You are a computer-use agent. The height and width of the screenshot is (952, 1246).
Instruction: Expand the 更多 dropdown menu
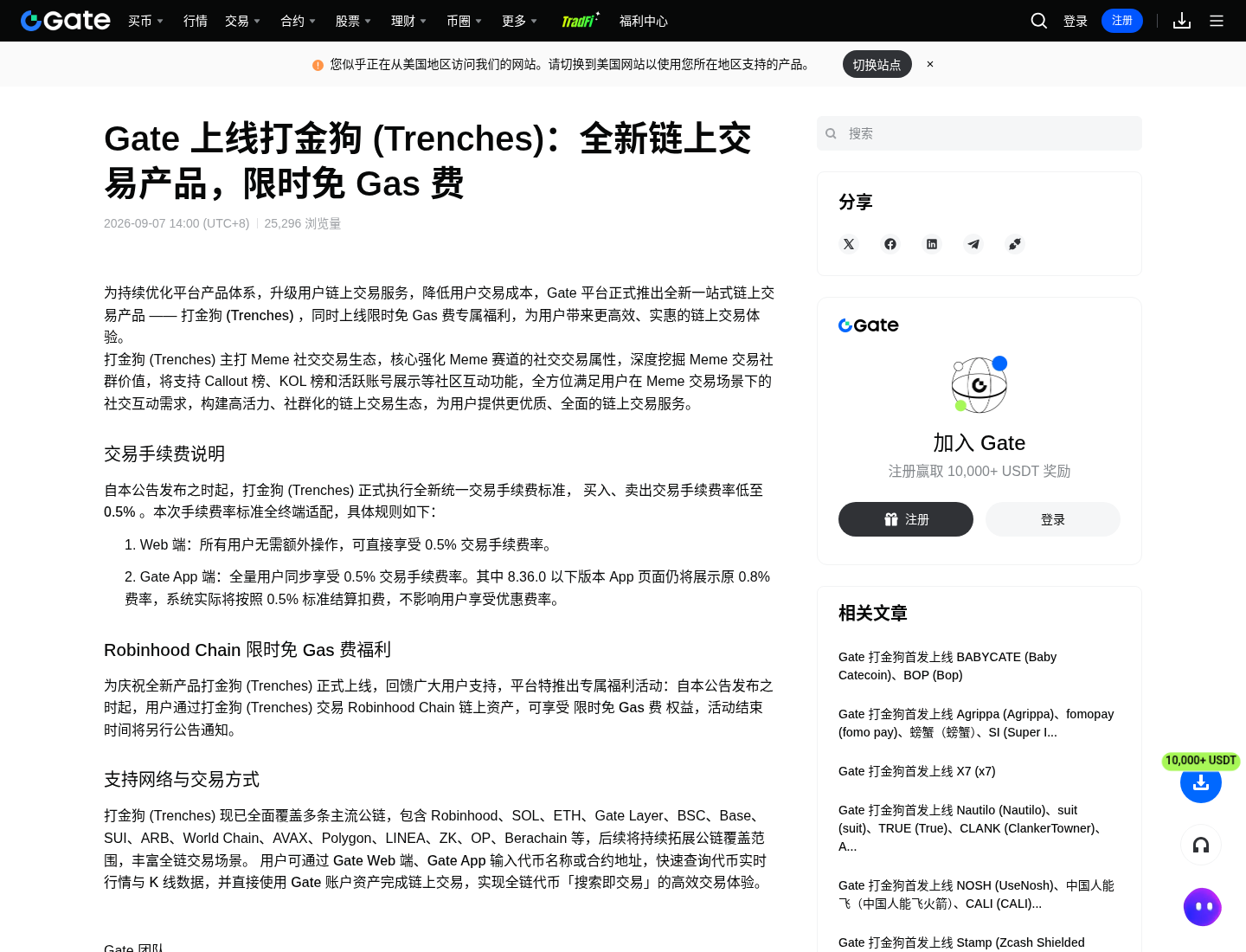pos(519,21)
